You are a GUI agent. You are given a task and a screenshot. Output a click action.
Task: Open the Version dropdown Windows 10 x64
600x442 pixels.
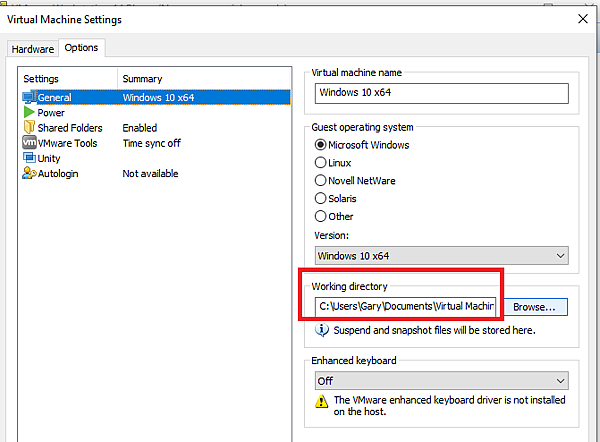tap(442, 256)
